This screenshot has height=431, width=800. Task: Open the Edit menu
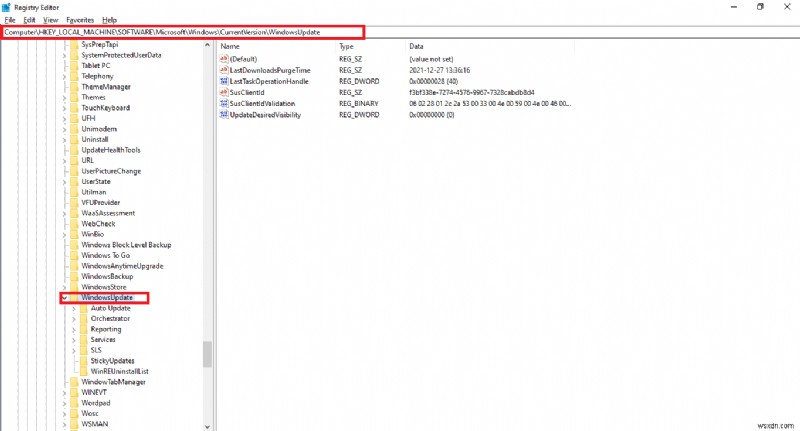(30, 20)
